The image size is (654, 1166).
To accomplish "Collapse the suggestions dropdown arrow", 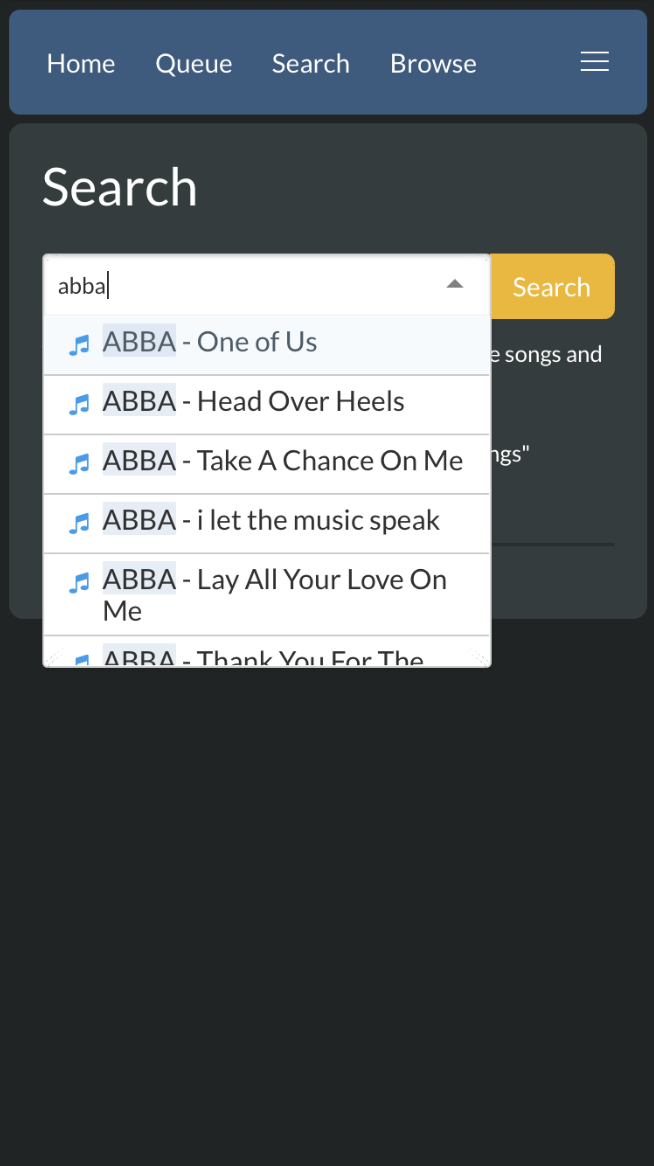I will pyautogui.click(x=455, y=285).
